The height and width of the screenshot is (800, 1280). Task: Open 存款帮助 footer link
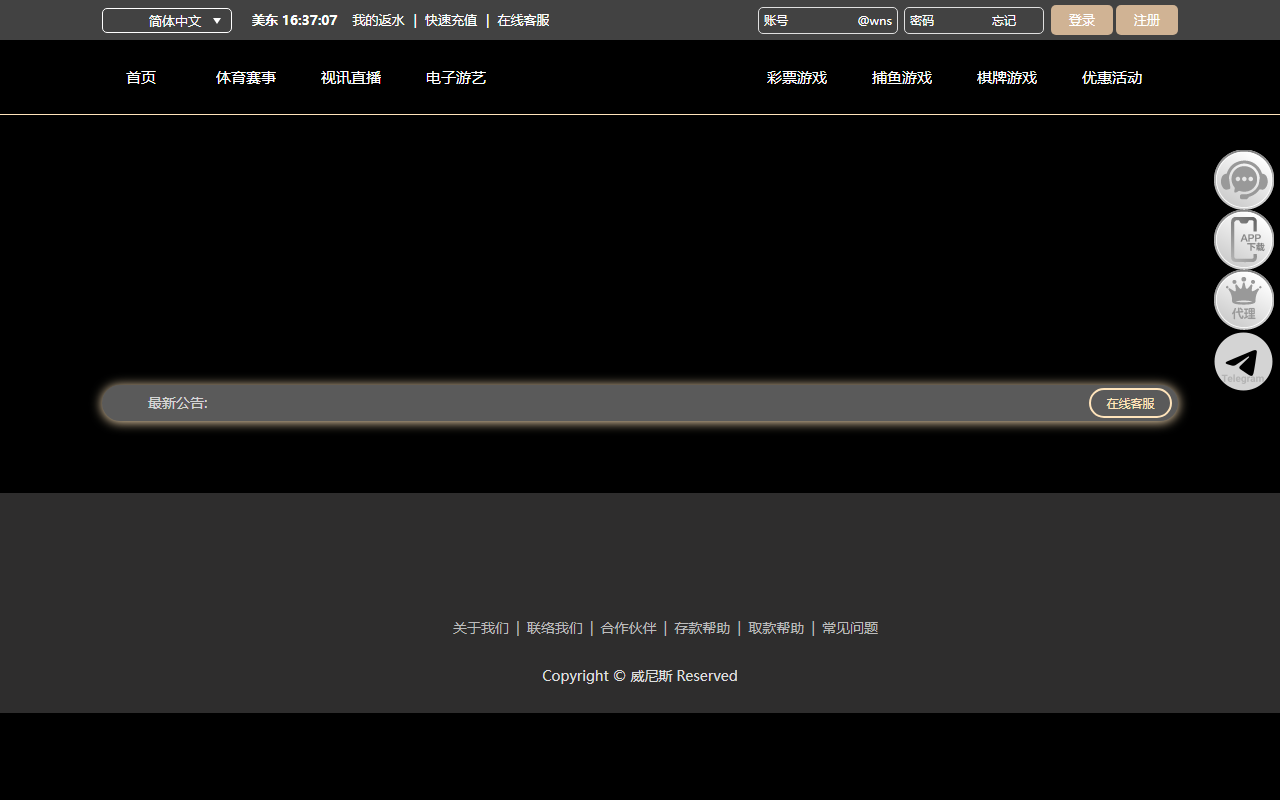702,628
